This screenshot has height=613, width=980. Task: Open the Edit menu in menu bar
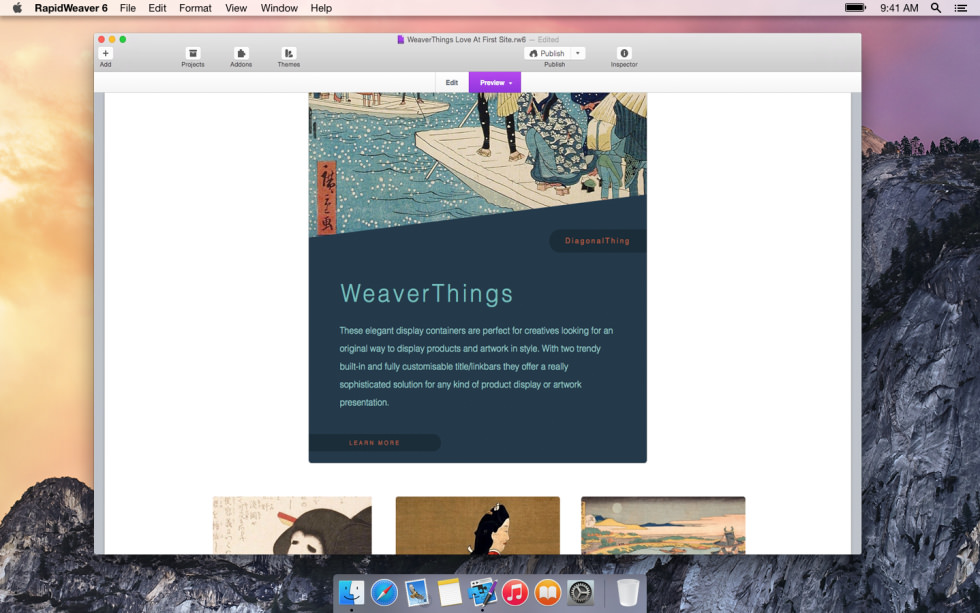157,8
